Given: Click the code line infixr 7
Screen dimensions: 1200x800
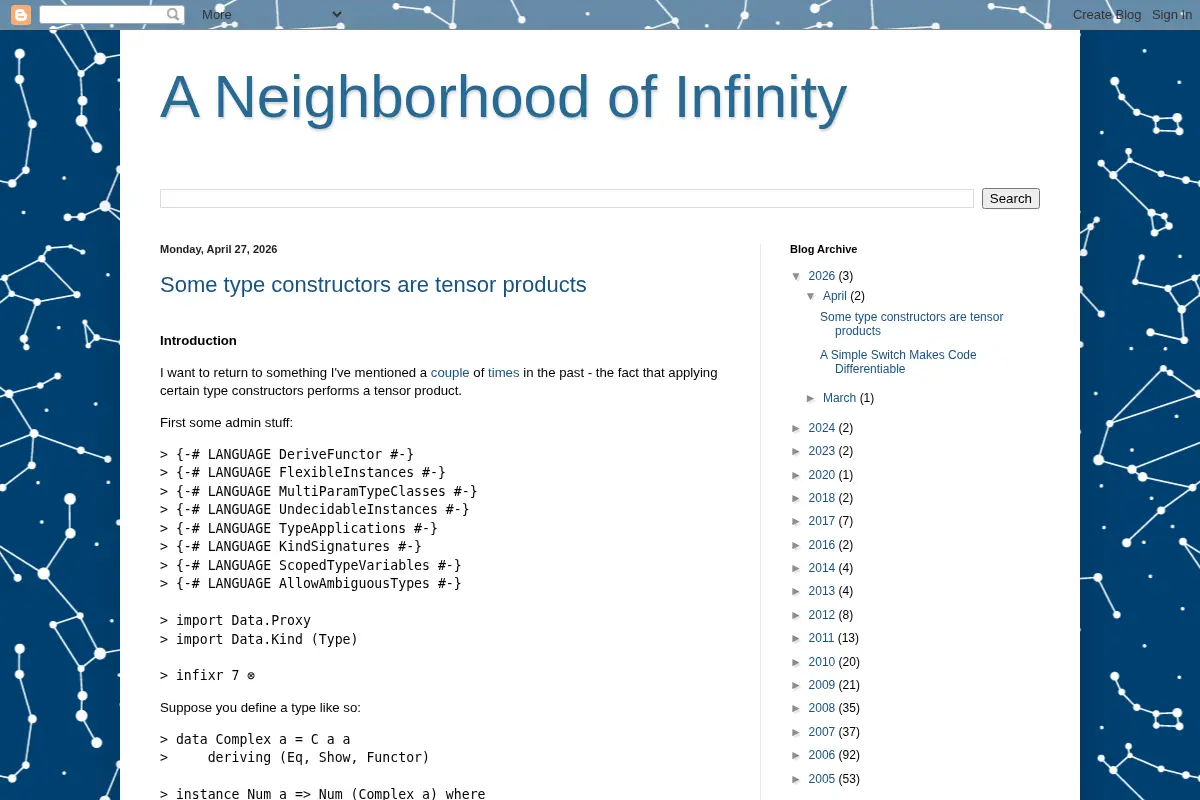Looking at the screenshot, I should (x=208, y=676).
